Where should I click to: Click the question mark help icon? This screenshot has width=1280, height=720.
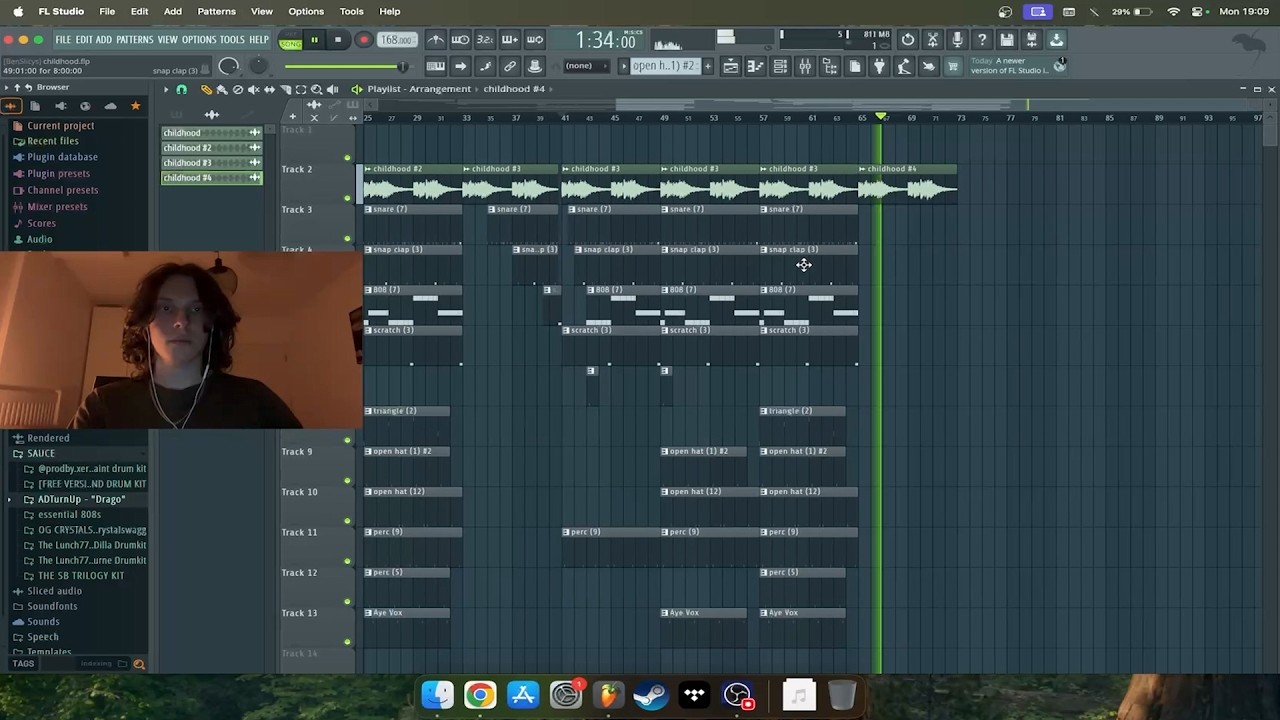[x=982, y=40]
